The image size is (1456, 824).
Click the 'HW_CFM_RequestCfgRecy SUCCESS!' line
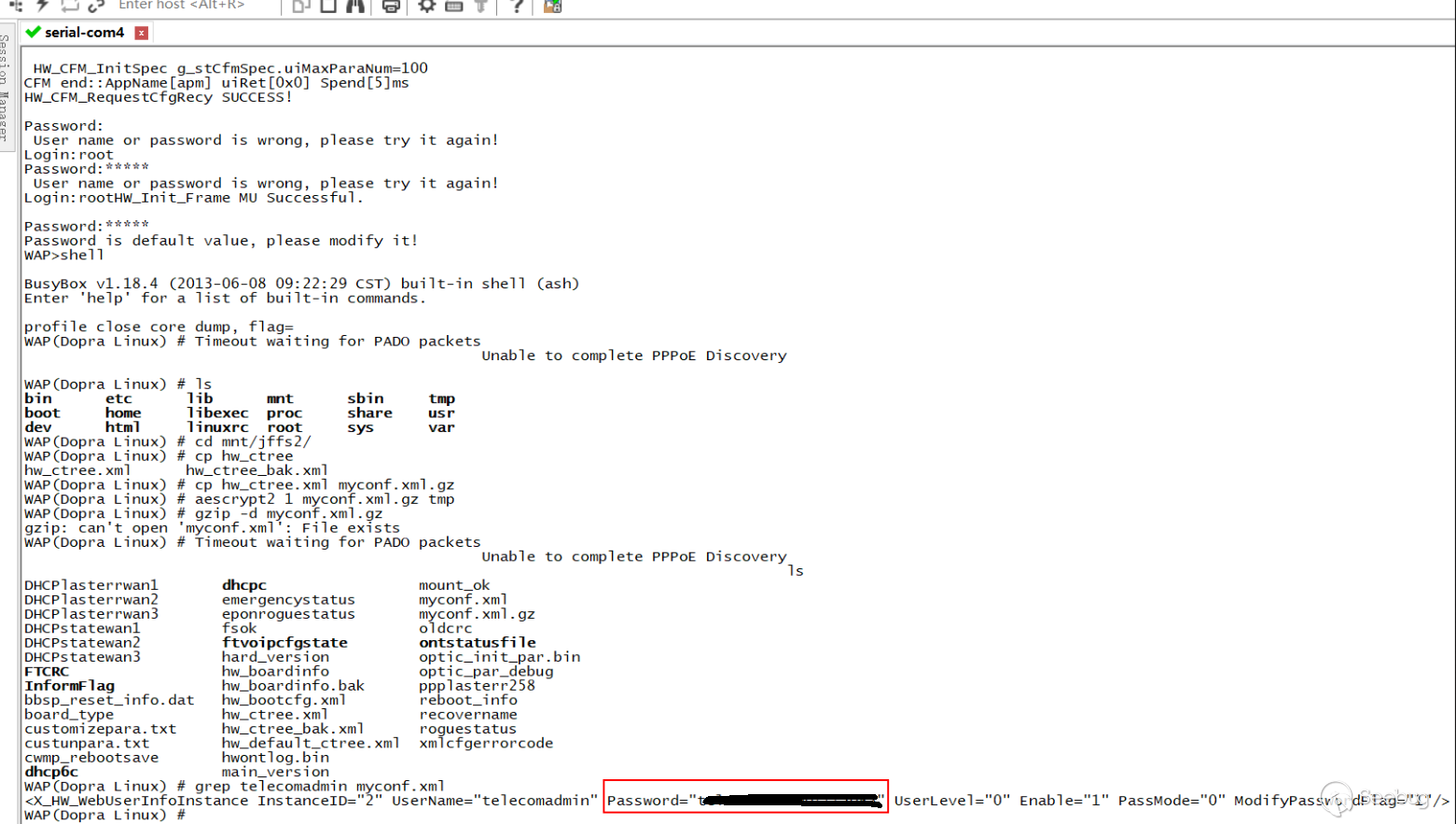click(x=158, y=97)
